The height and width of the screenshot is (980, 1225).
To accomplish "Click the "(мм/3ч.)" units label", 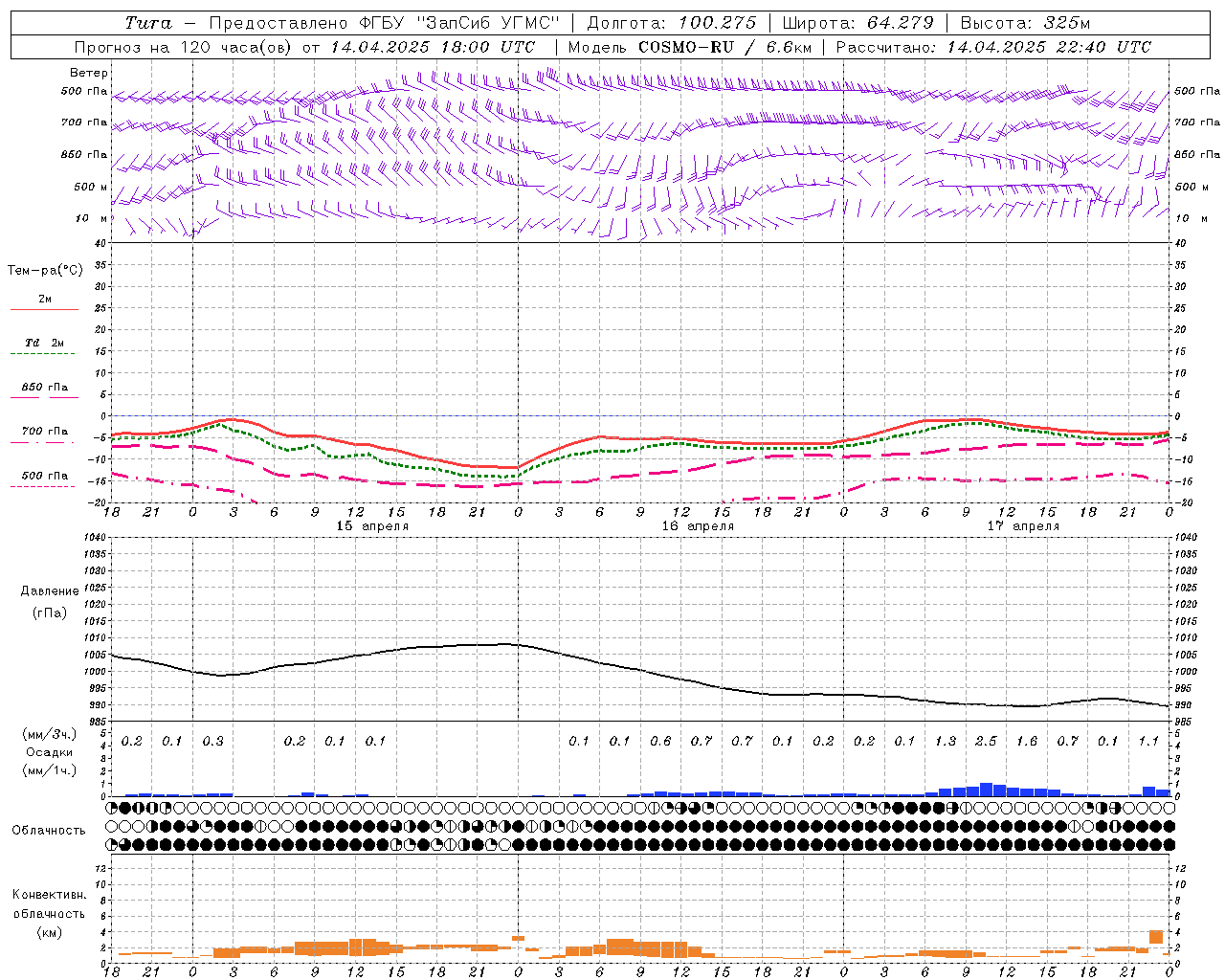I will [x=49, y=734].
